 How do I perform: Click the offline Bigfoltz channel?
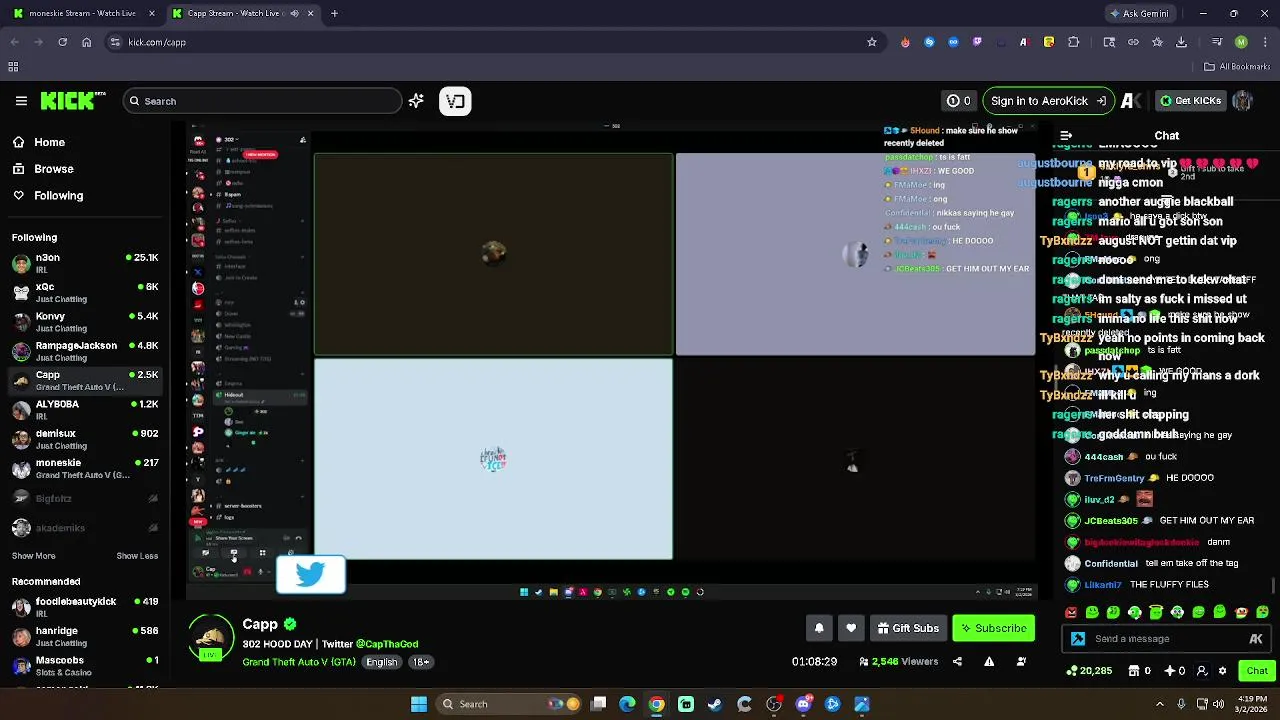85,498
